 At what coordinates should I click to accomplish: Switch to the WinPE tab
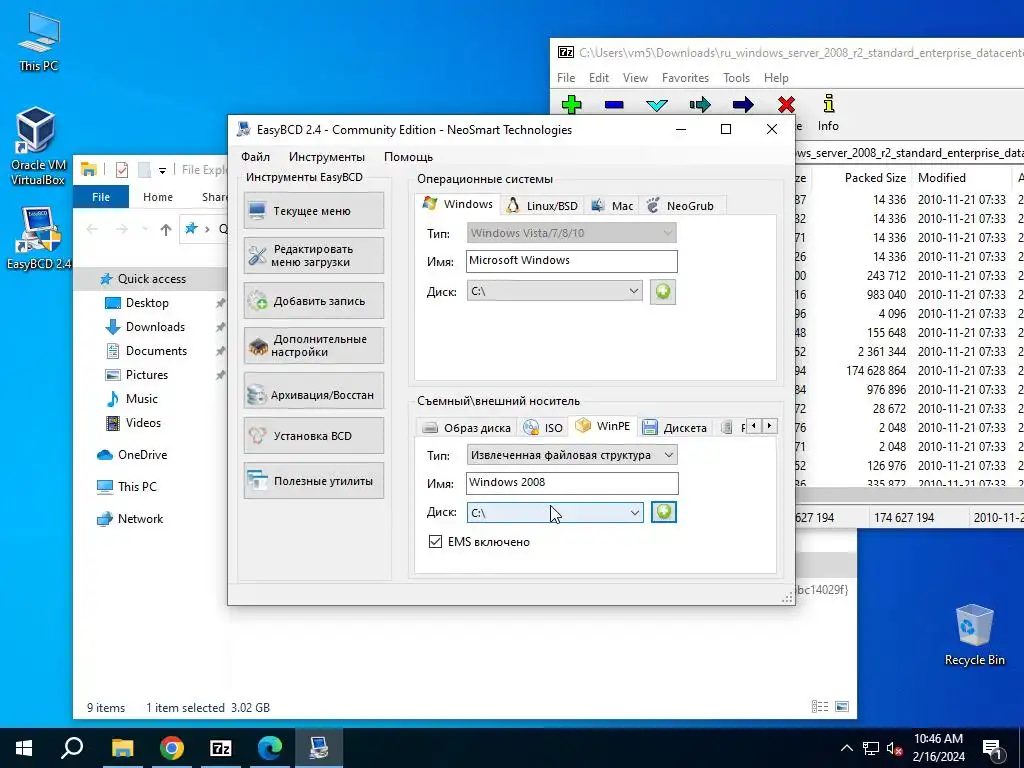(603, 426)
